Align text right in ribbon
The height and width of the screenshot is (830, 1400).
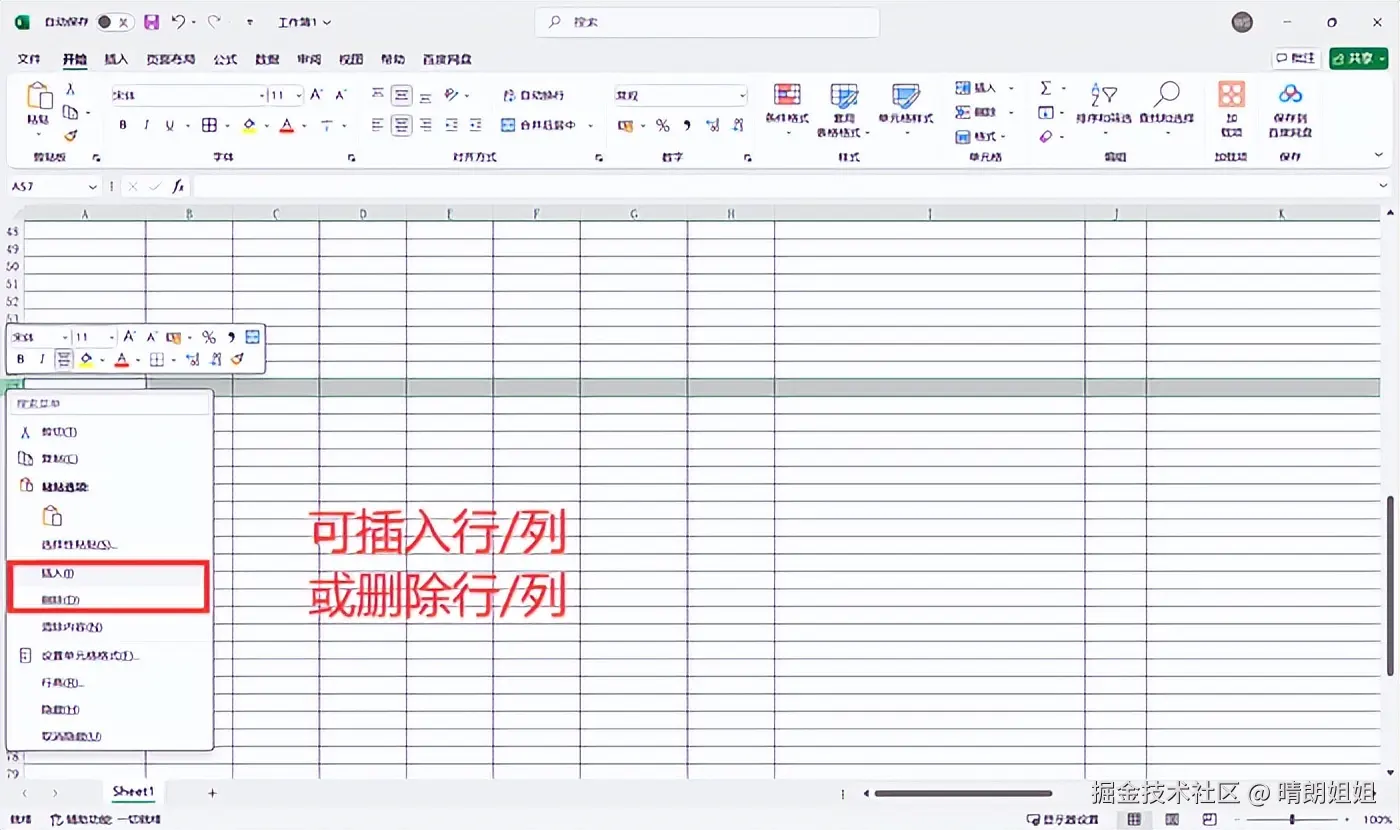[426, 125]
